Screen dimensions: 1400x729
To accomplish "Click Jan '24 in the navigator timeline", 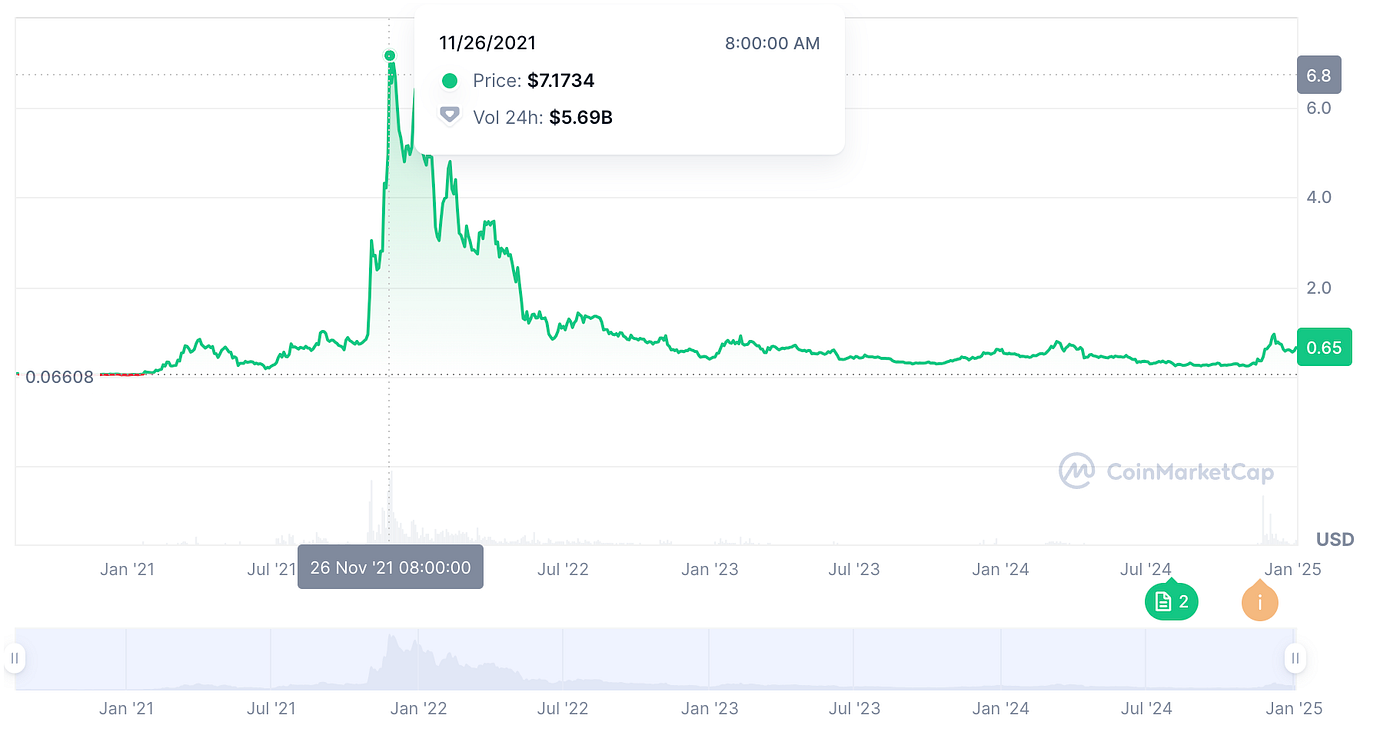I will (1001, 708).
